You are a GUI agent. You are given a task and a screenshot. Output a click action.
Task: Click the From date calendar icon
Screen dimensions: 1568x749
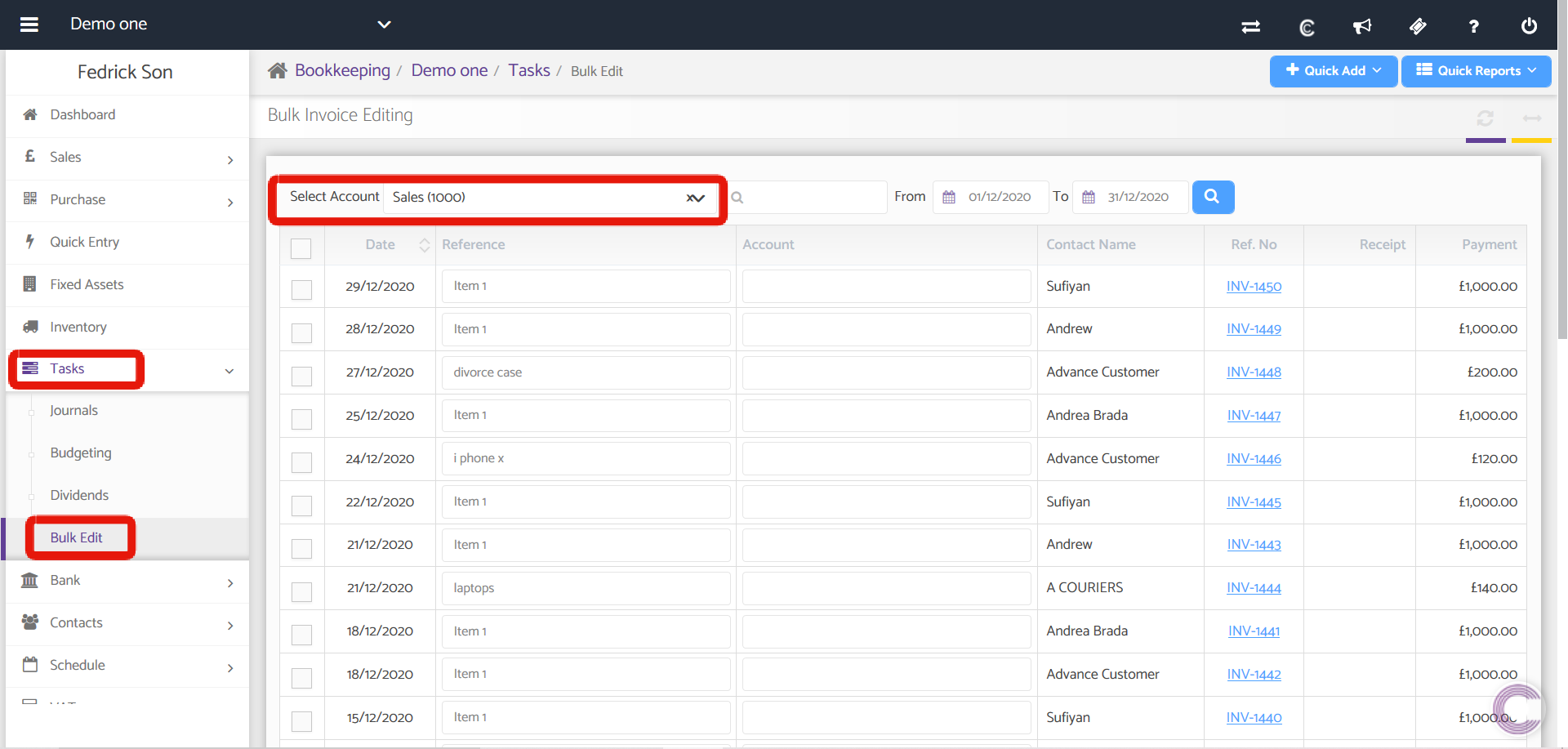[948, 197]
